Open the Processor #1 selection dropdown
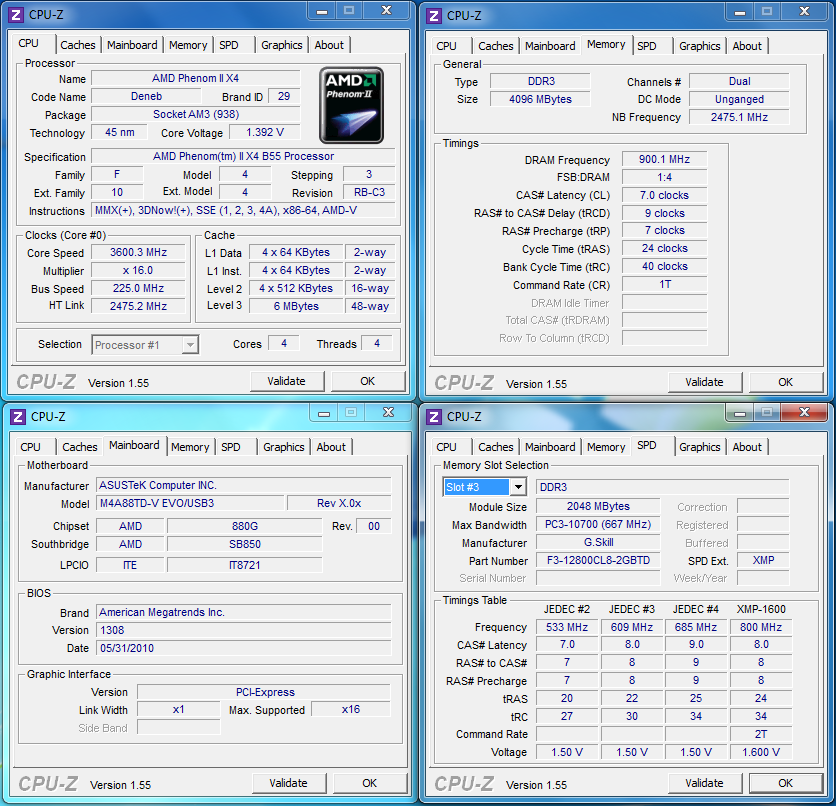This screenshot has width=836, height=806. coord(190,345)
